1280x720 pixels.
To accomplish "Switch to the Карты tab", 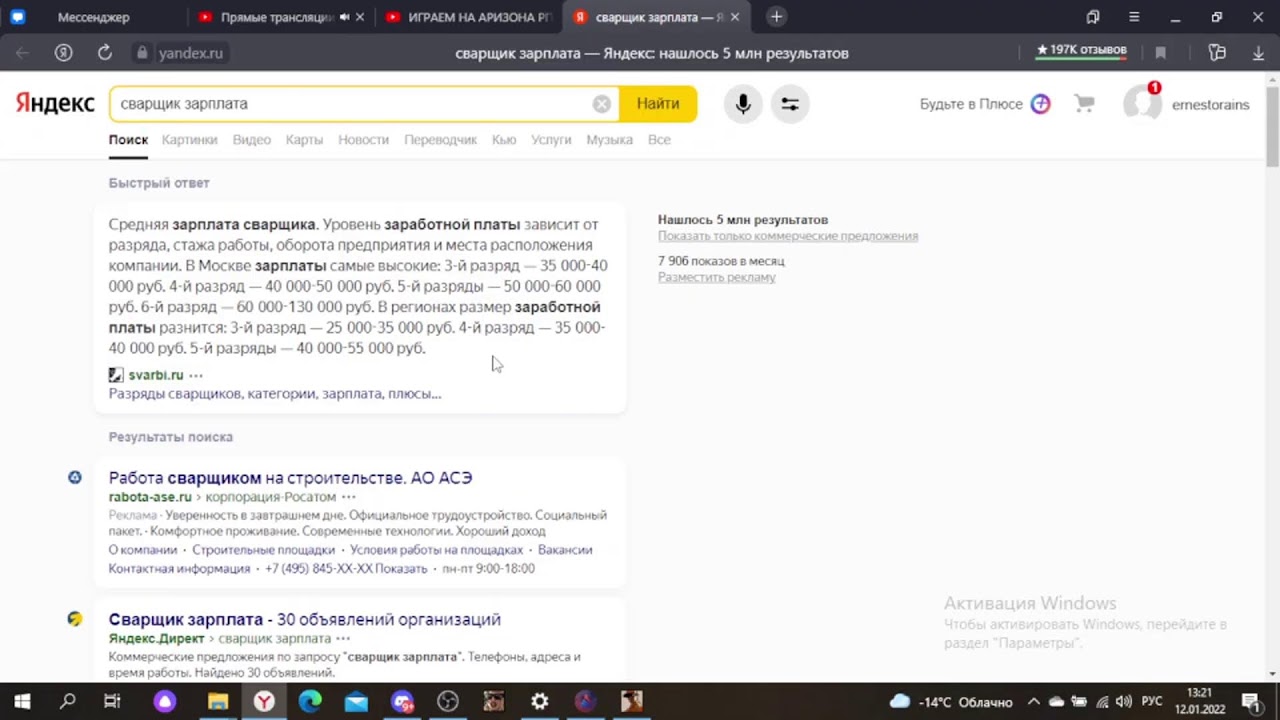I will (304, 140).
